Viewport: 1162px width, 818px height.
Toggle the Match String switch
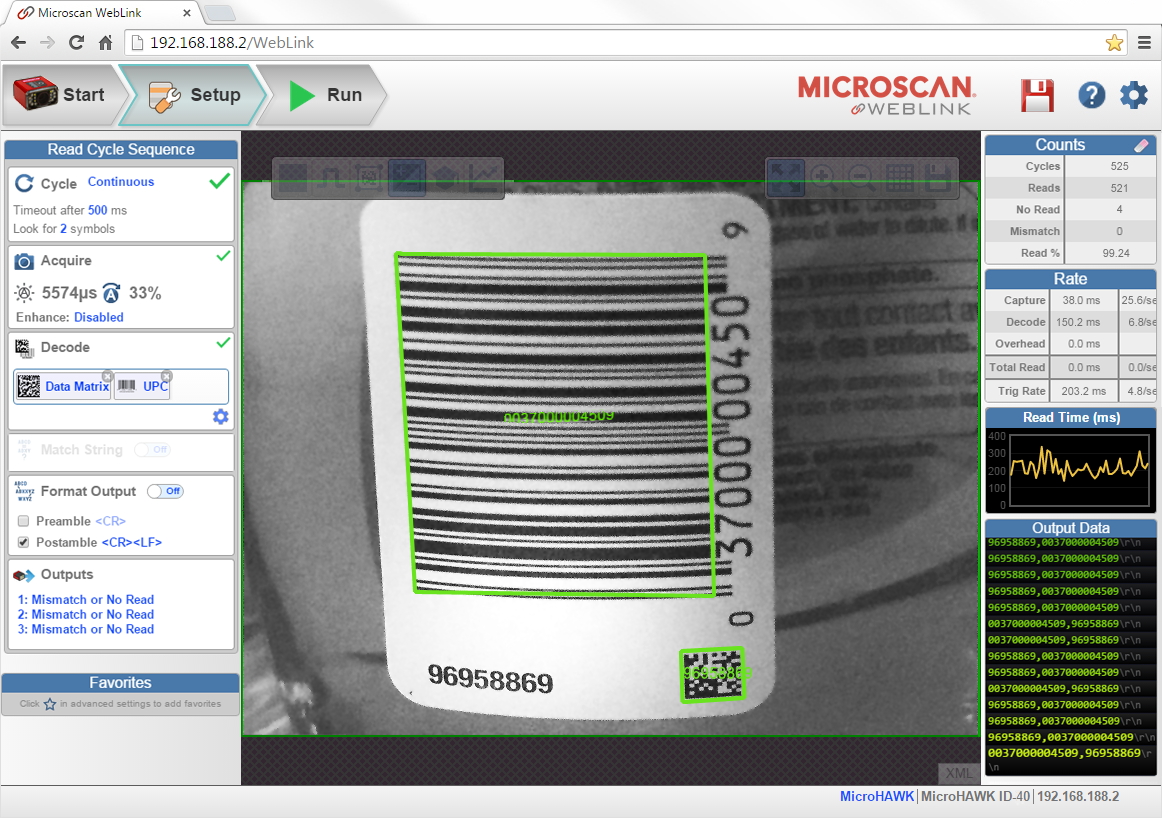point(153,450)
